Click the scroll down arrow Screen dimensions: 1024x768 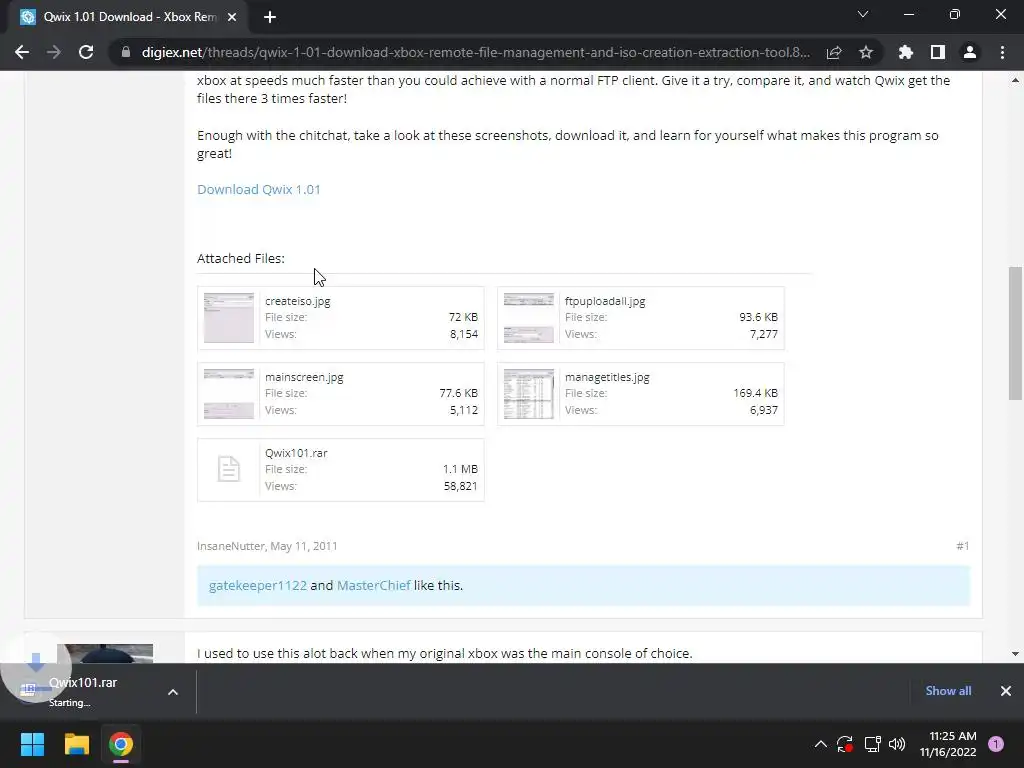[x=1015, y=654]
